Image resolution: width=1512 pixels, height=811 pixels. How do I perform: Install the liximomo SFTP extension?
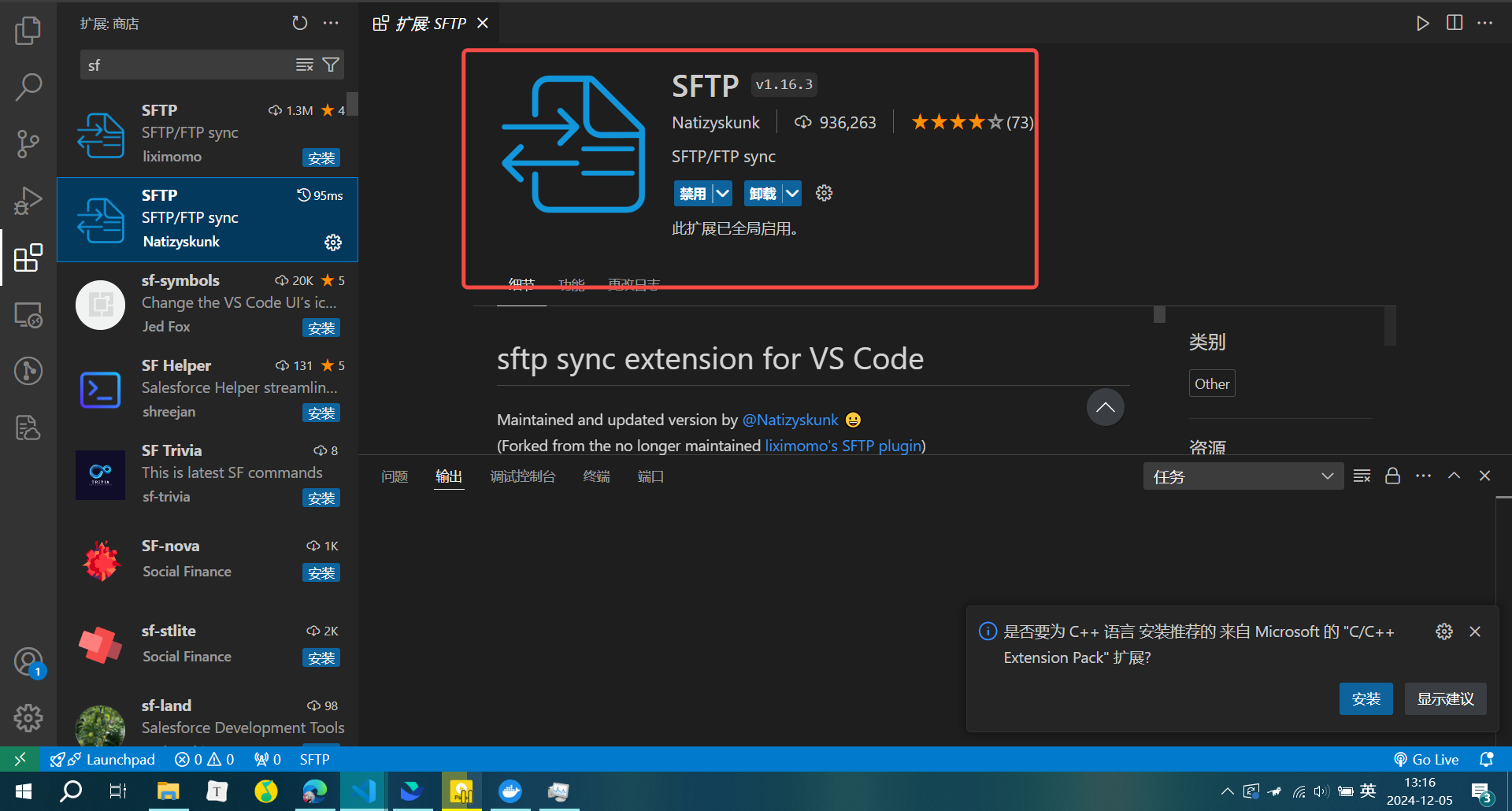321,157
